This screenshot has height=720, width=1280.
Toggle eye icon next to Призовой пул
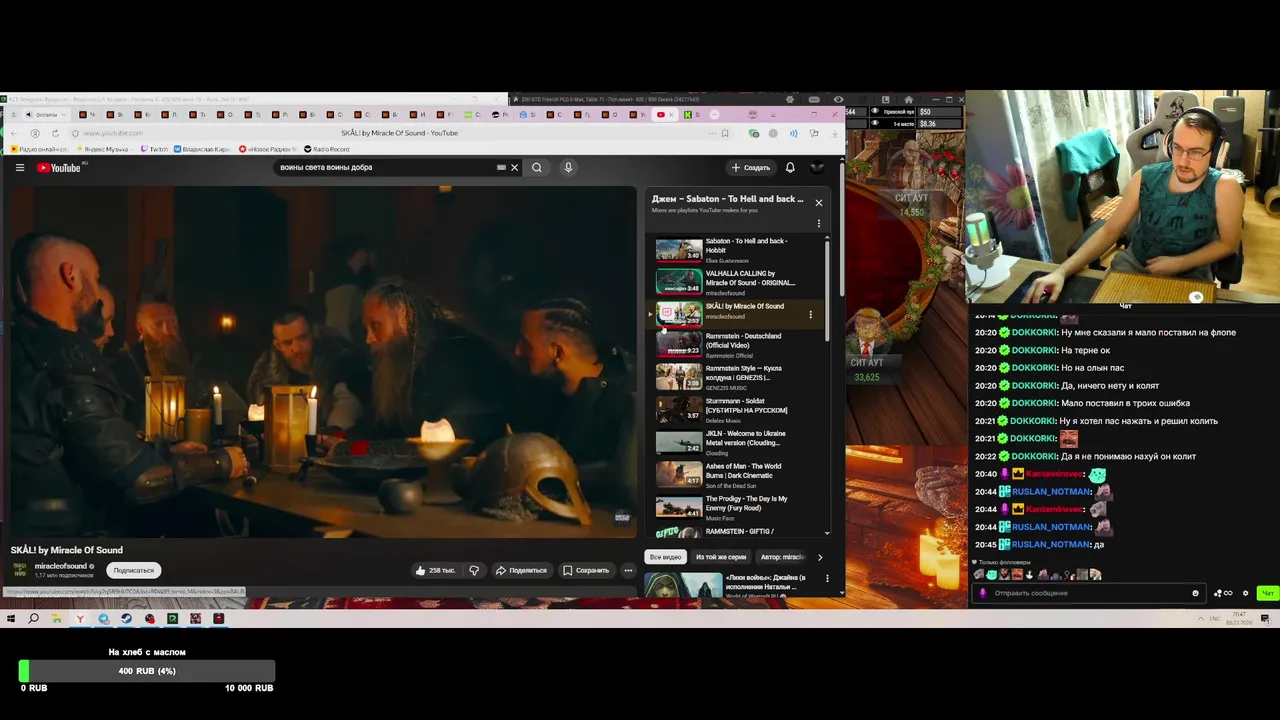[x=874, y=112]
